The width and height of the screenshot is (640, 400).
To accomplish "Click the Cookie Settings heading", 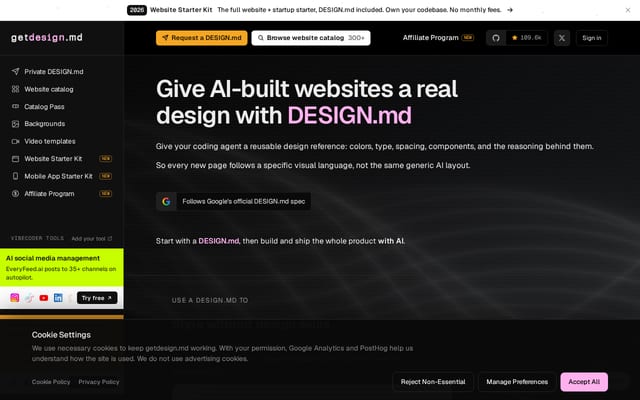I will (61, 335).
